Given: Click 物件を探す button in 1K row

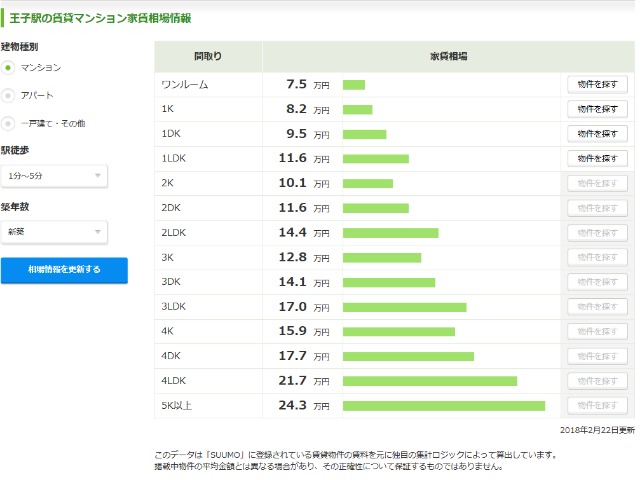Looking at the screenshot, I should click(x=597, y=109).
